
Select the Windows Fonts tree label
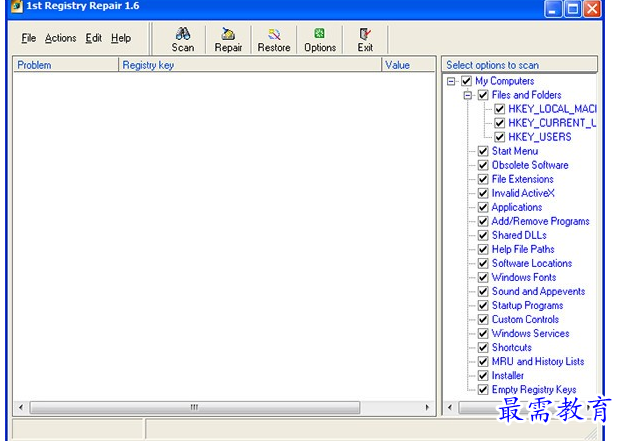(524, 277)
